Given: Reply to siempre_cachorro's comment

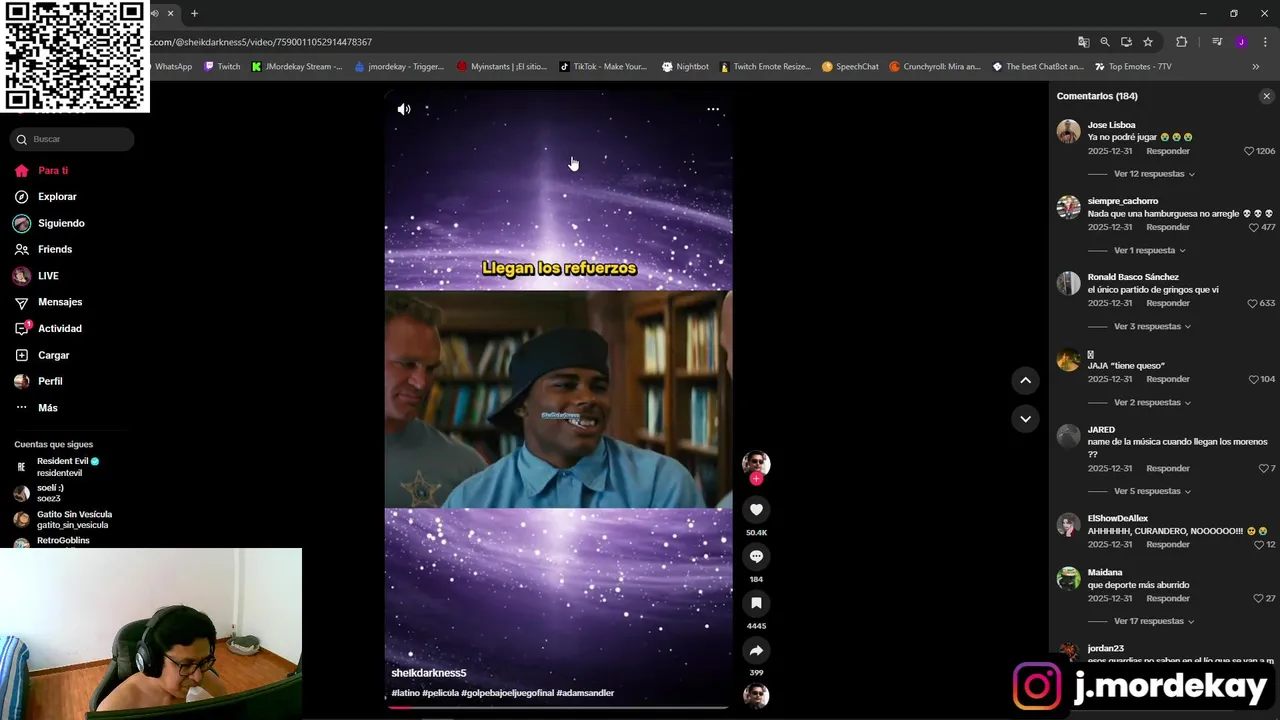Looking at the screenshot, I should [1168, 227].
